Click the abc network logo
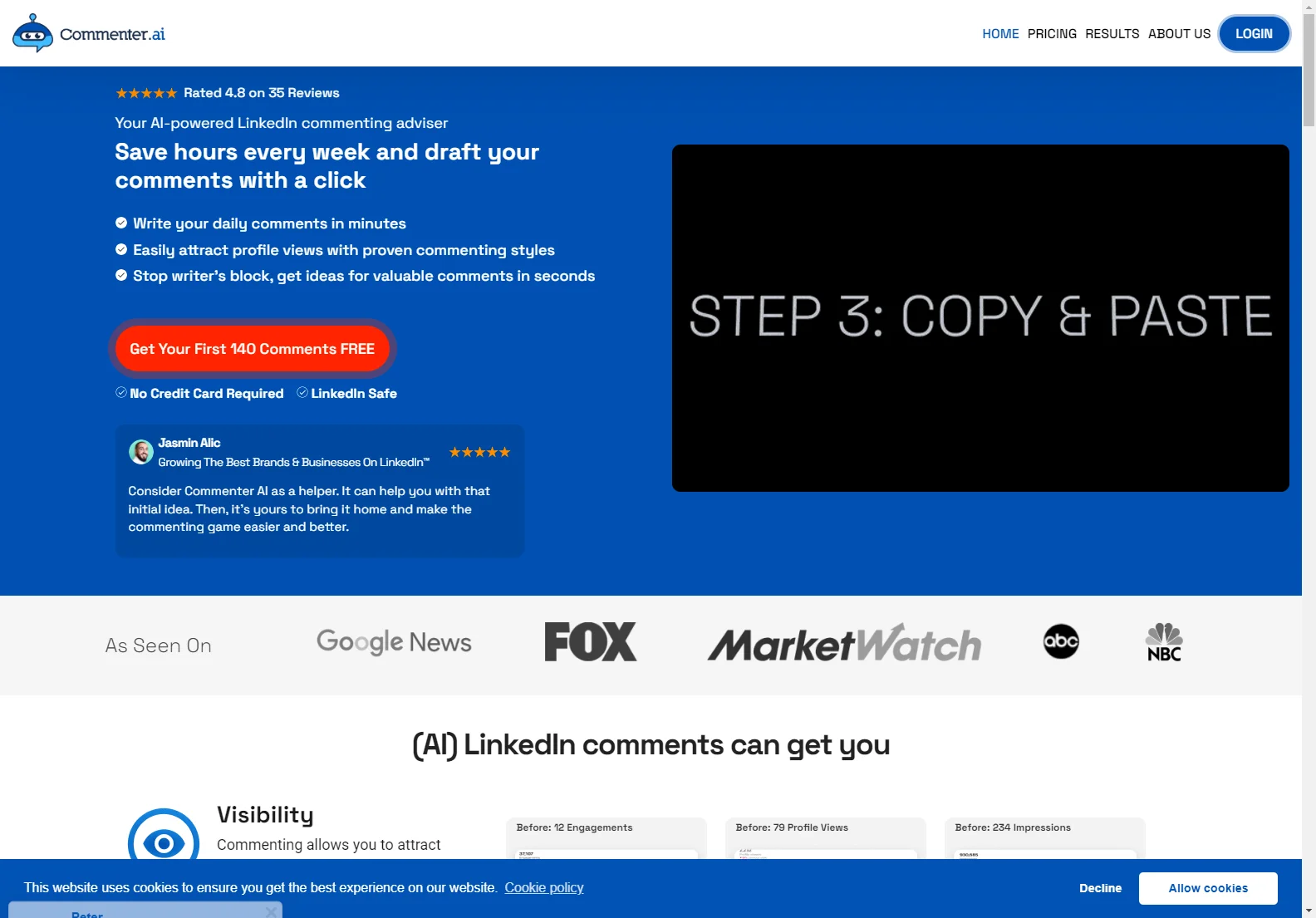 point(1061,641)
